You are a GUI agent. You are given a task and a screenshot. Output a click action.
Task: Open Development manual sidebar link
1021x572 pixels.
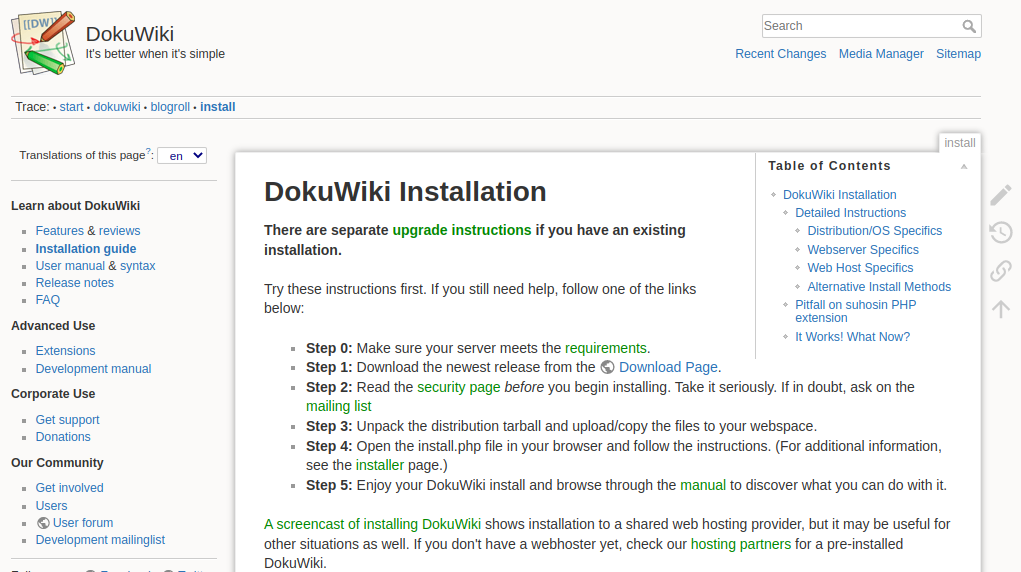[x=94, y=369]
